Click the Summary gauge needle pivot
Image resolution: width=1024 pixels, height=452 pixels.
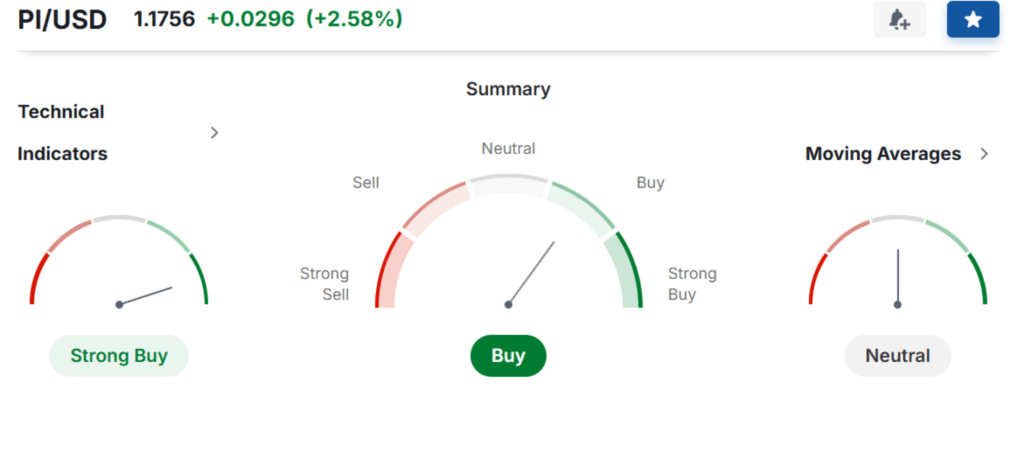click(508, 304)
